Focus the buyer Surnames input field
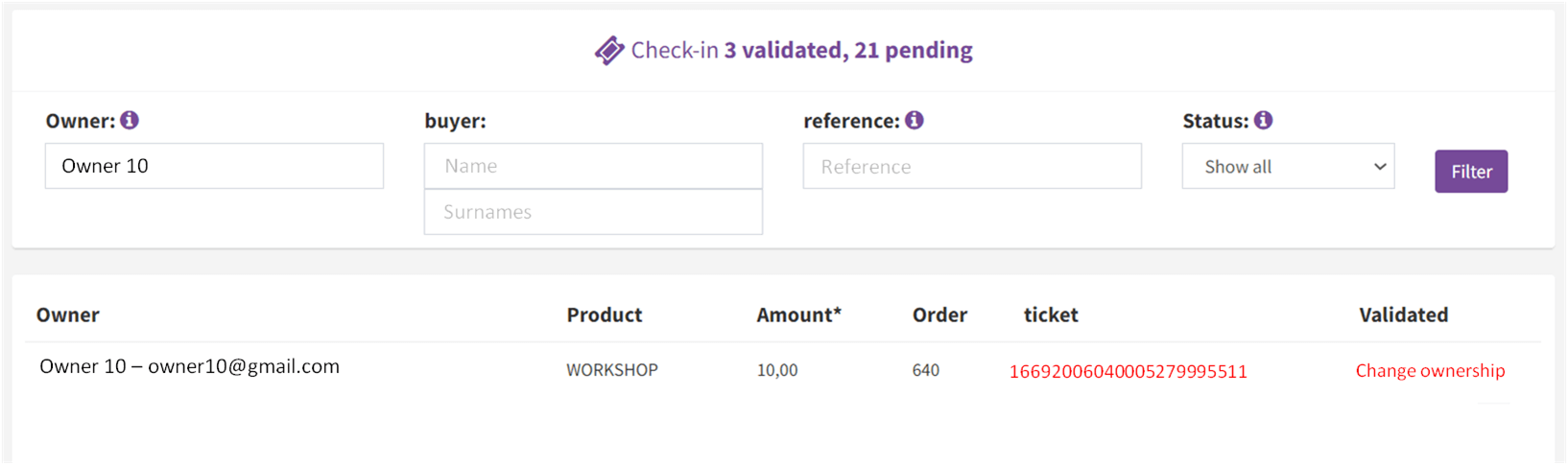 point(593,212)
